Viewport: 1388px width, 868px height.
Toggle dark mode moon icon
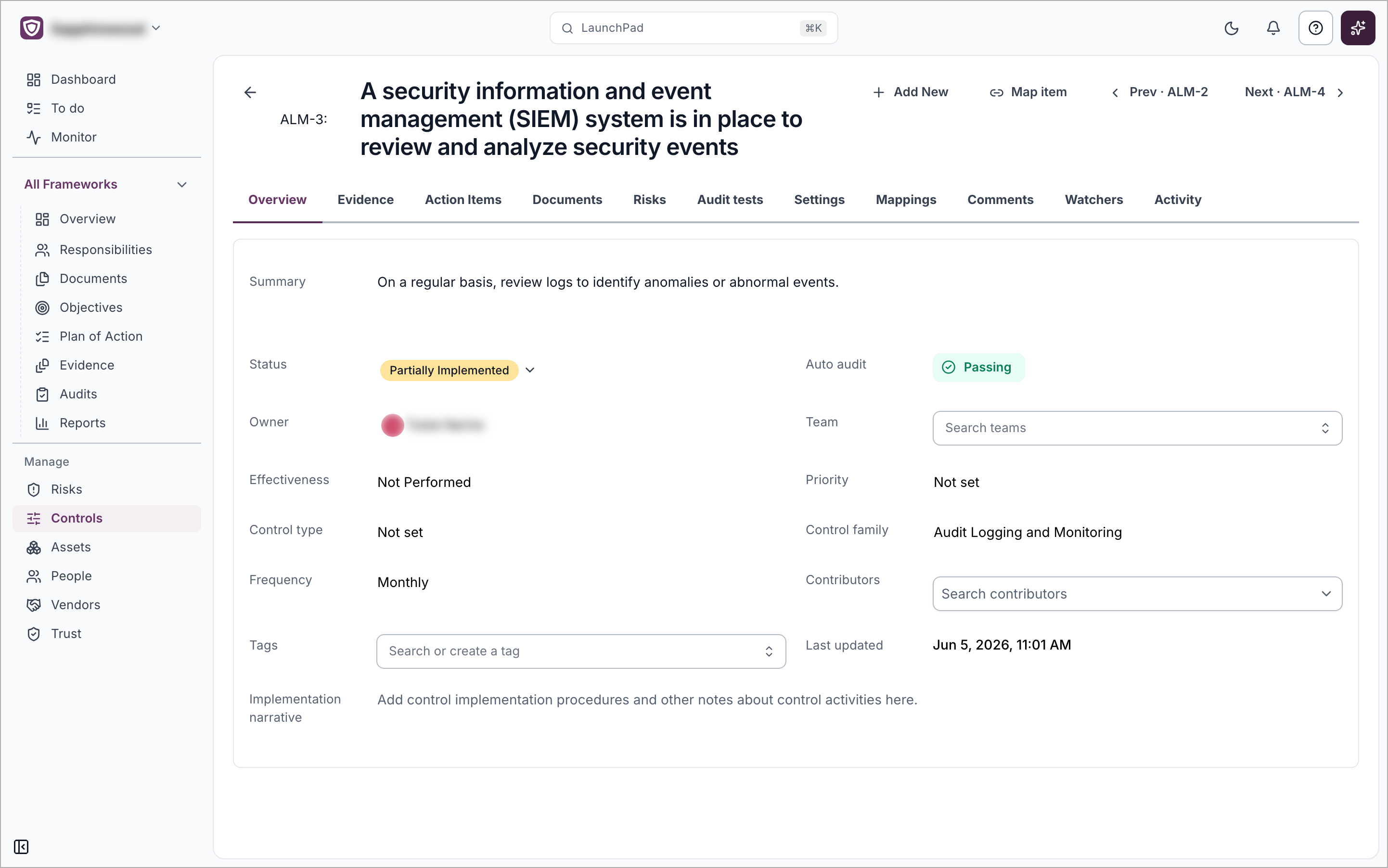tap(1231, 28)
